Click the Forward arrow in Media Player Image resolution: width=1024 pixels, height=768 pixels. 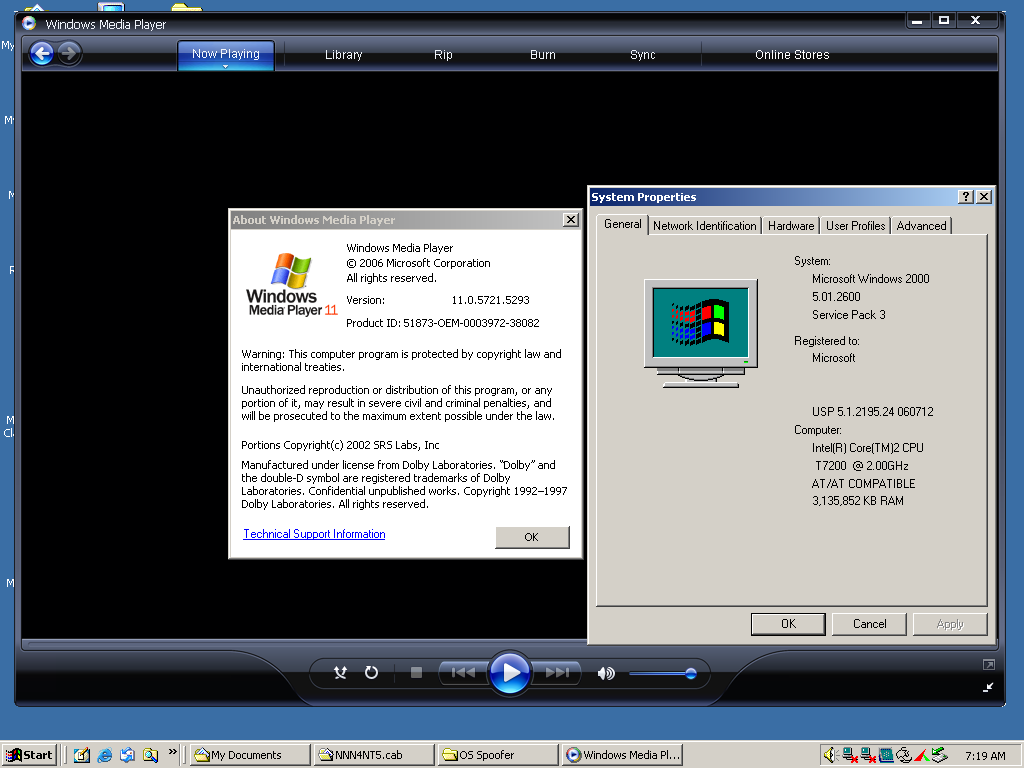[x=69, y=54]
